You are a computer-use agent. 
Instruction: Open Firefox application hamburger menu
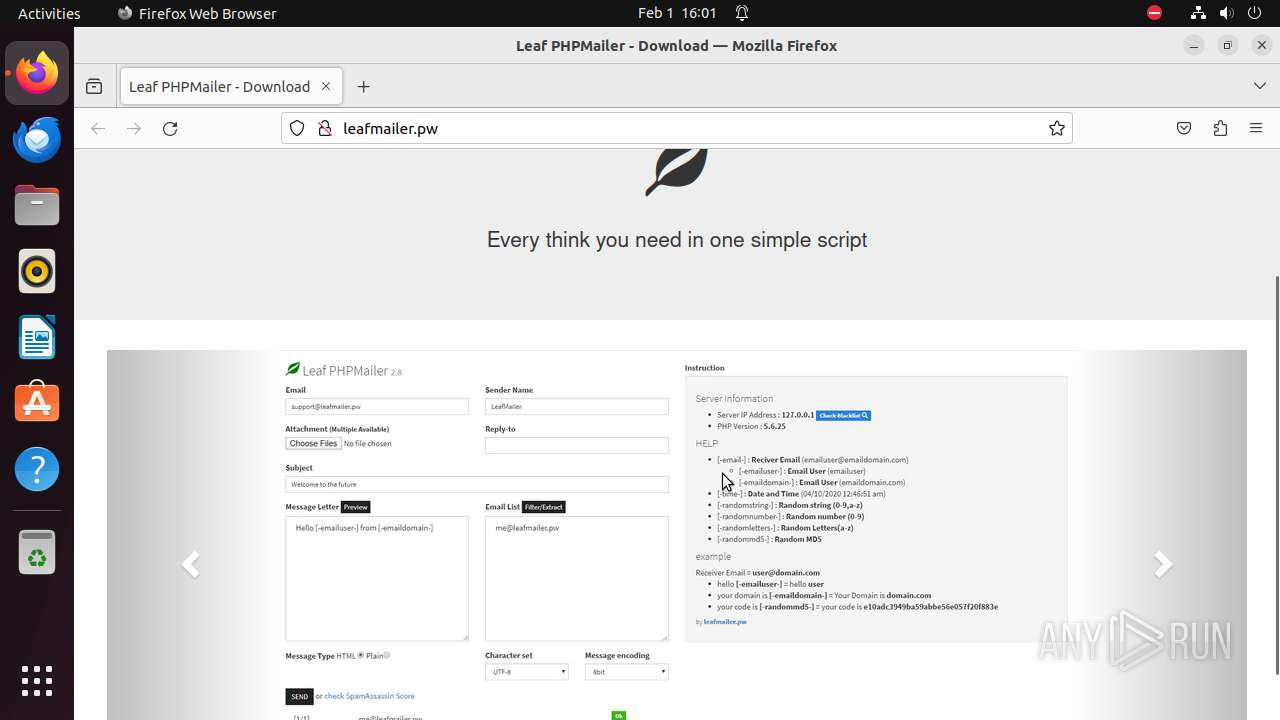point(1256,128)
